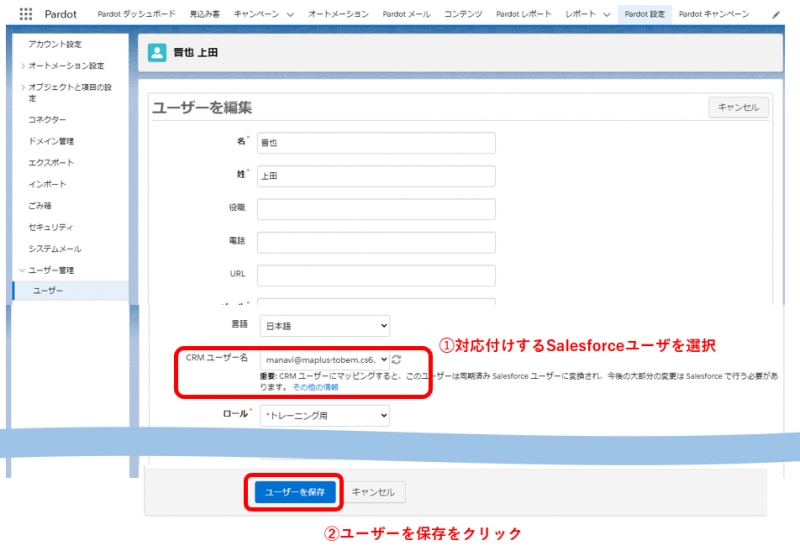Viewport: 800px width, 551px height.
Task: Open the レポート tab
Action: point(580,14)
